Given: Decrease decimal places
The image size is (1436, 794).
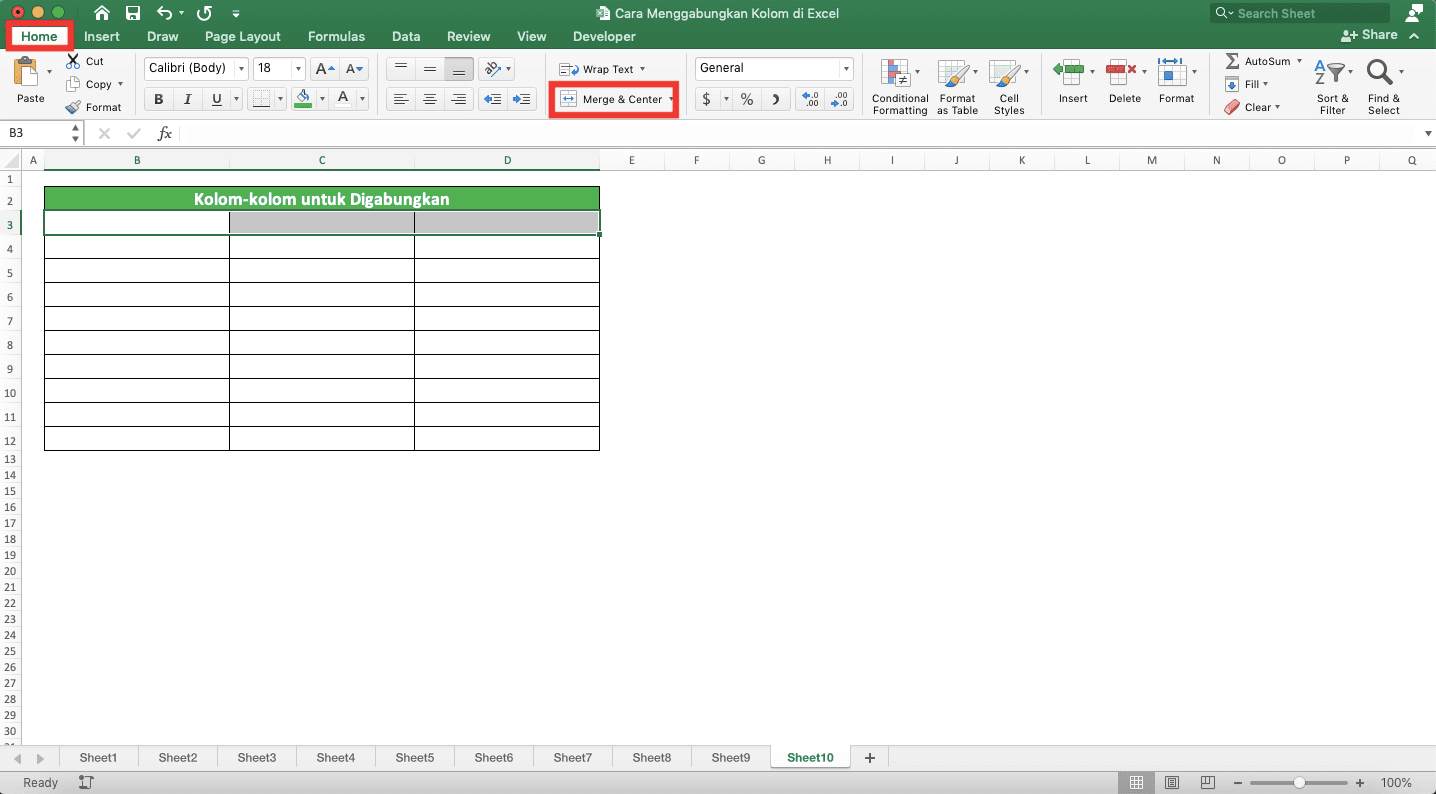Looking at the screenshot, I should 838,99.
